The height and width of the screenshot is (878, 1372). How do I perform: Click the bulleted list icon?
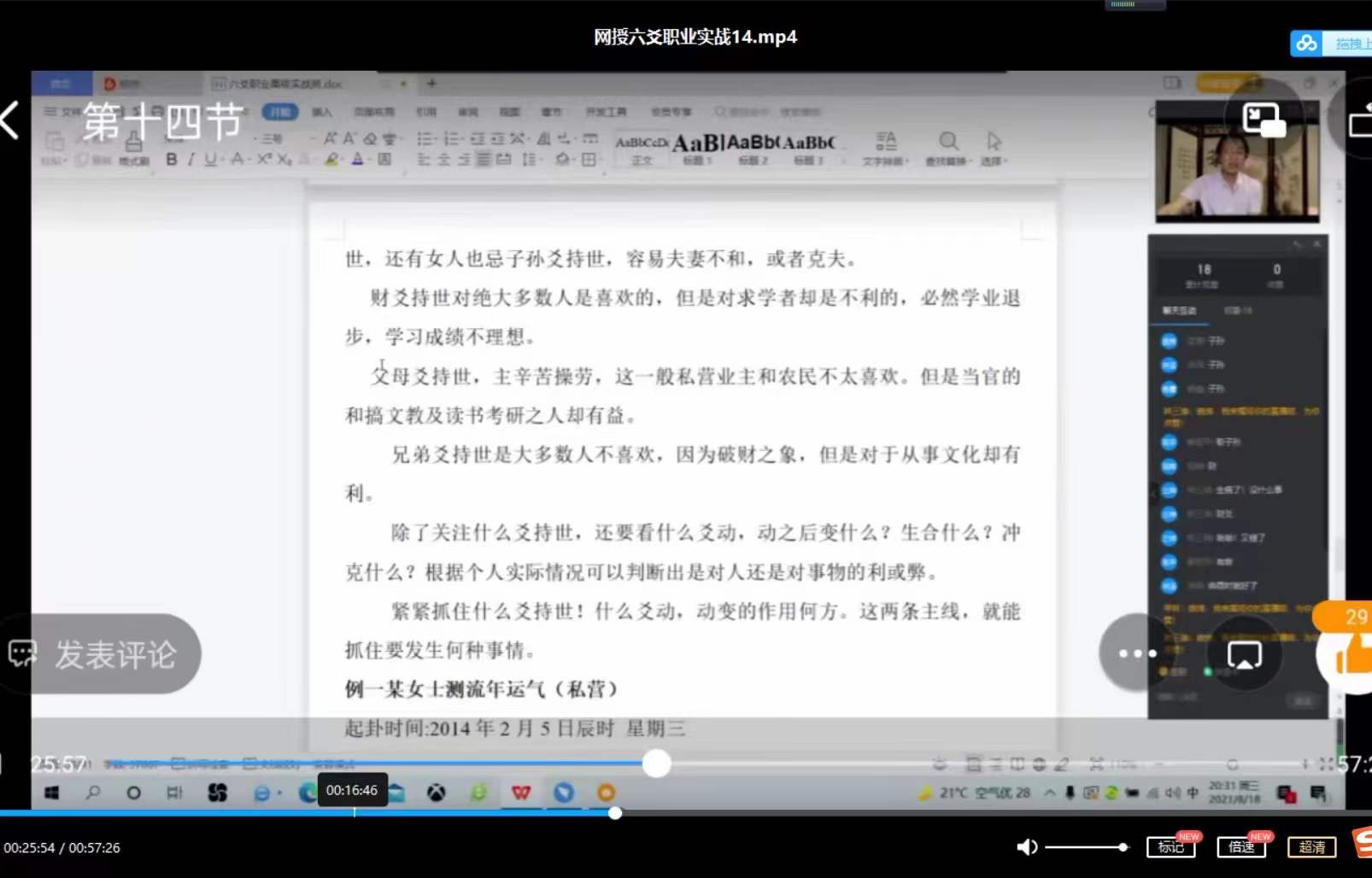click(x=425, y=139)
